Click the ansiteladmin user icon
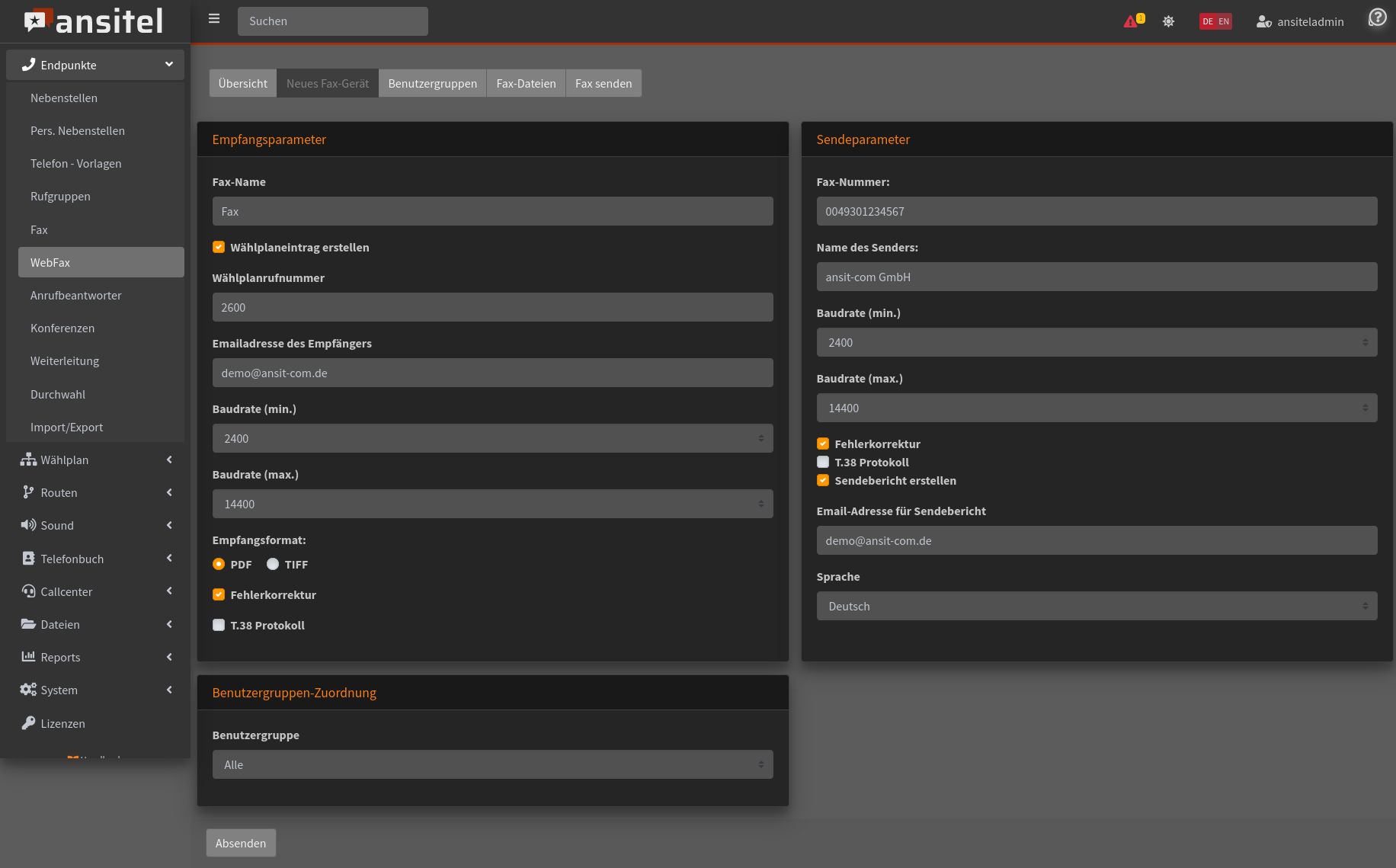The image size is (1396, 868). pos(1263,21)
